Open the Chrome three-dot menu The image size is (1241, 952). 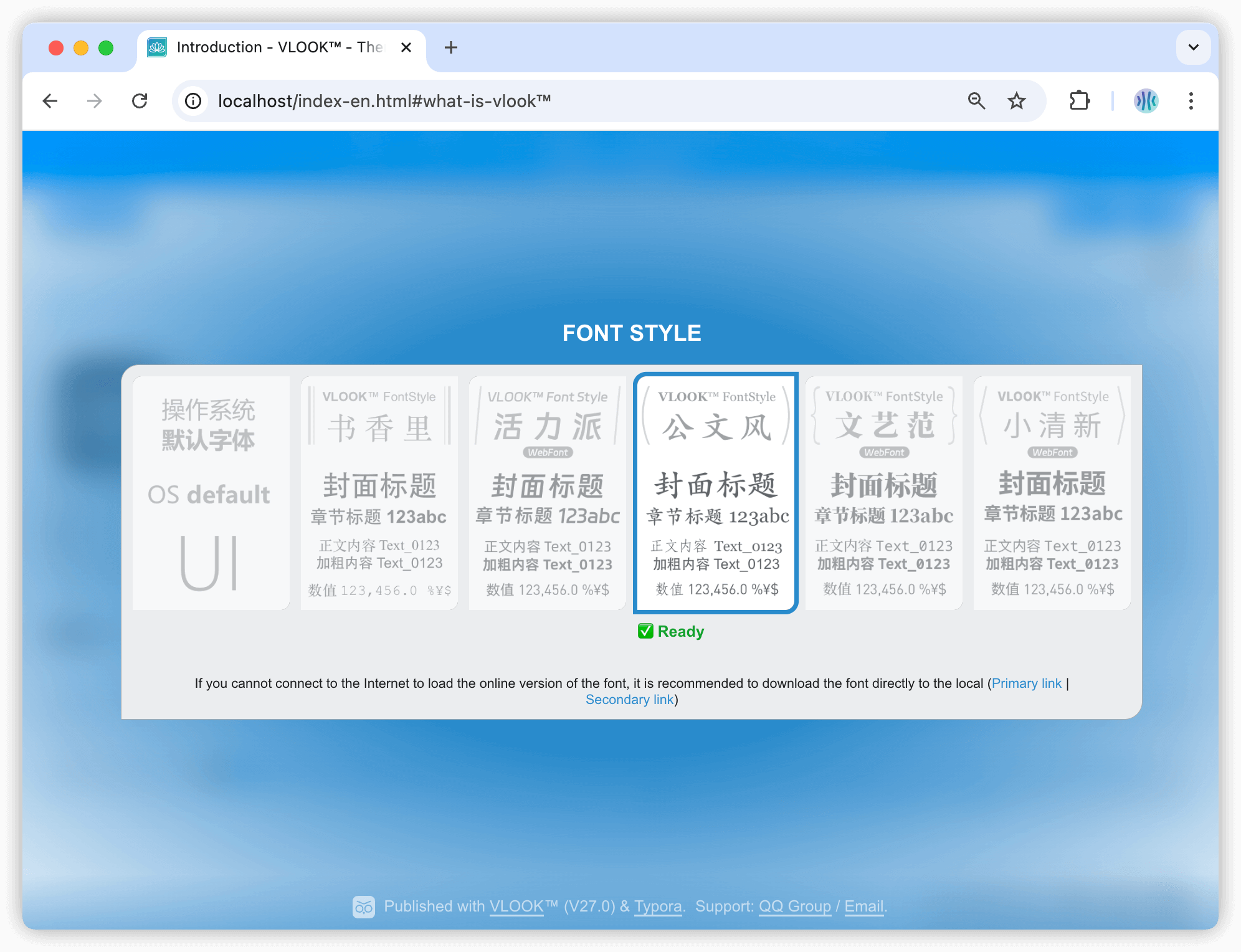(x=1191, y=101)
